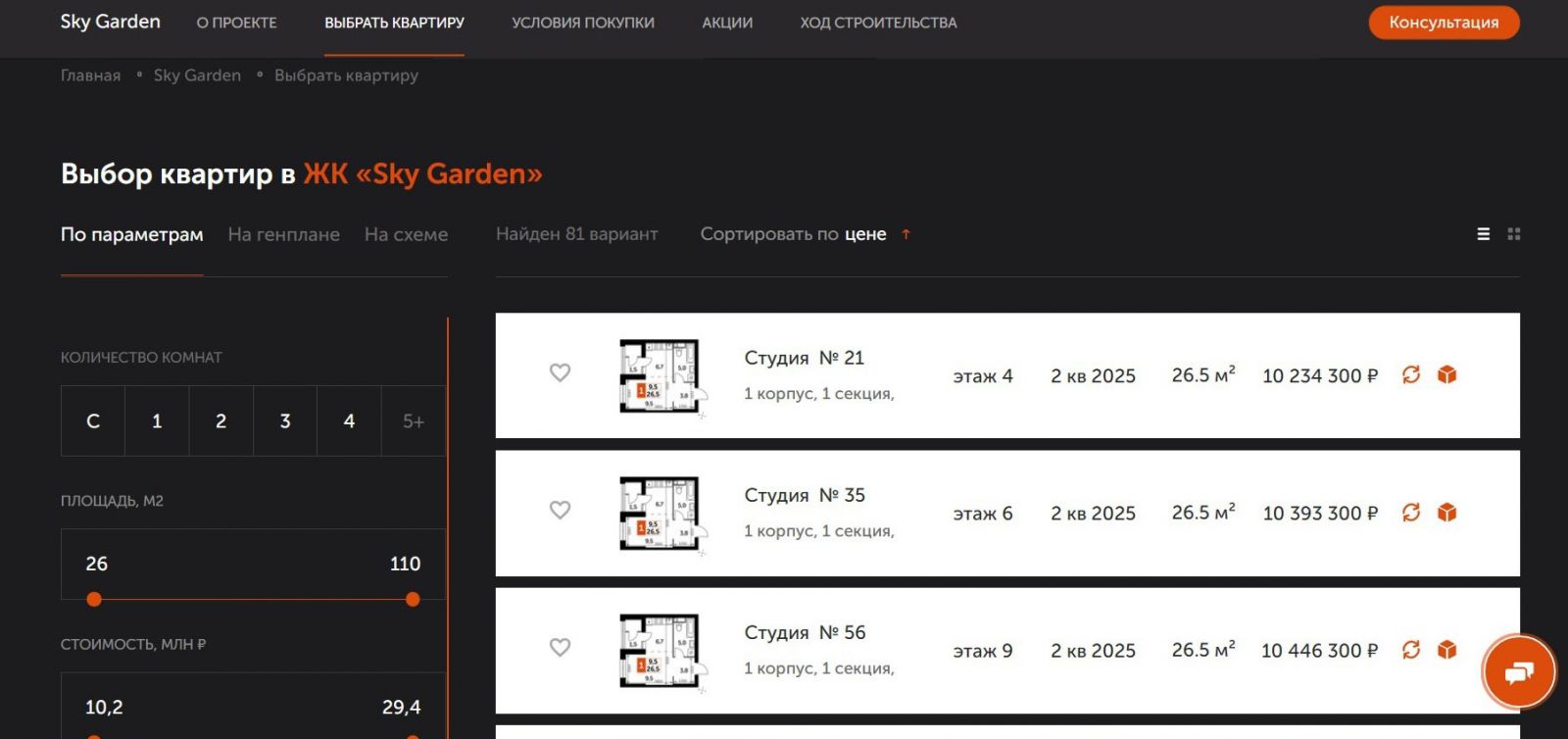Open О ПРОЕКТЕ menu item

click(x=237, y=23)
